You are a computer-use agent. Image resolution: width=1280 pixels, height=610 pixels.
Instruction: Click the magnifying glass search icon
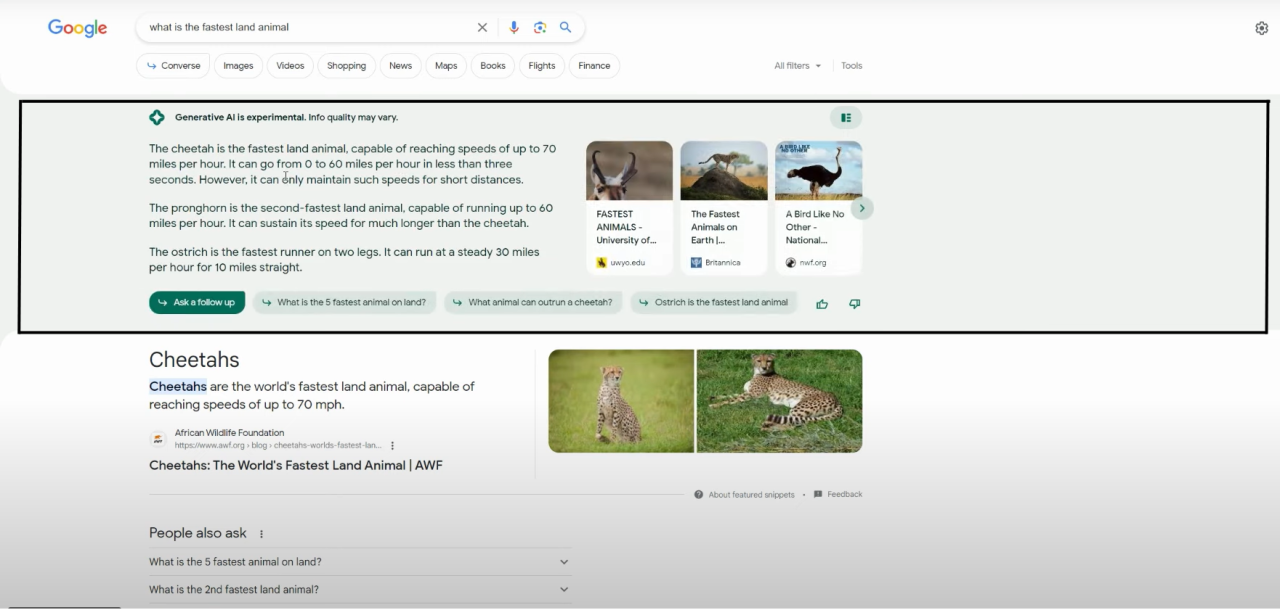pos(566,28)
